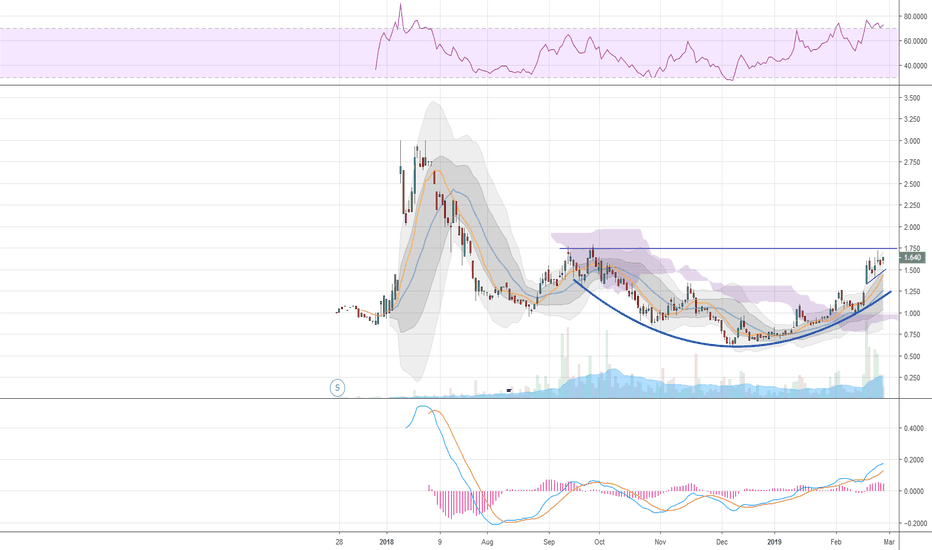
Task: Click the 1.250 price axis label
Action: pos(912,291)
